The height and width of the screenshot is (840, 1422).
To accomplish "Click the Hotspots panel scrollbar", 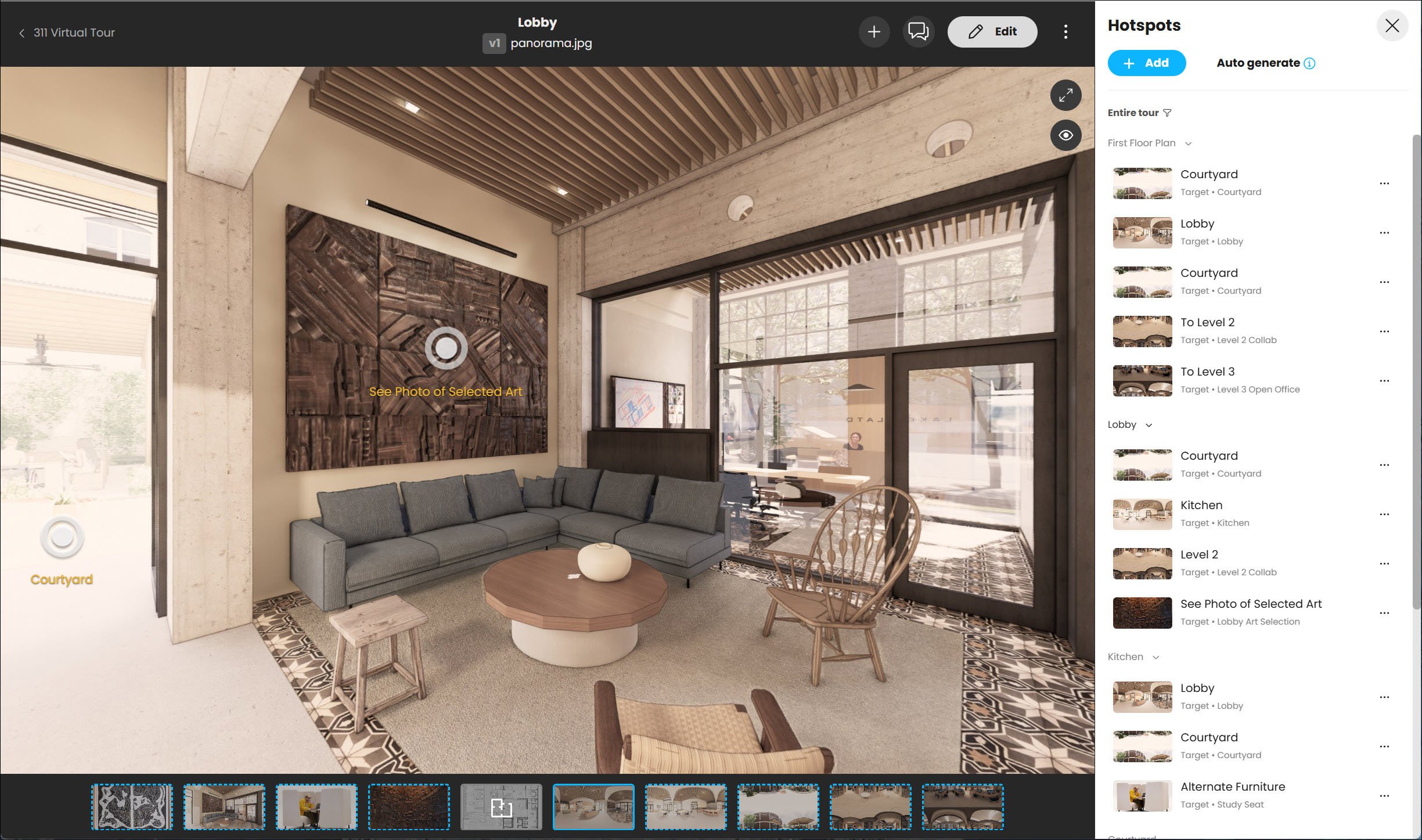I will pyautogui.click(x=1416, y=372).
